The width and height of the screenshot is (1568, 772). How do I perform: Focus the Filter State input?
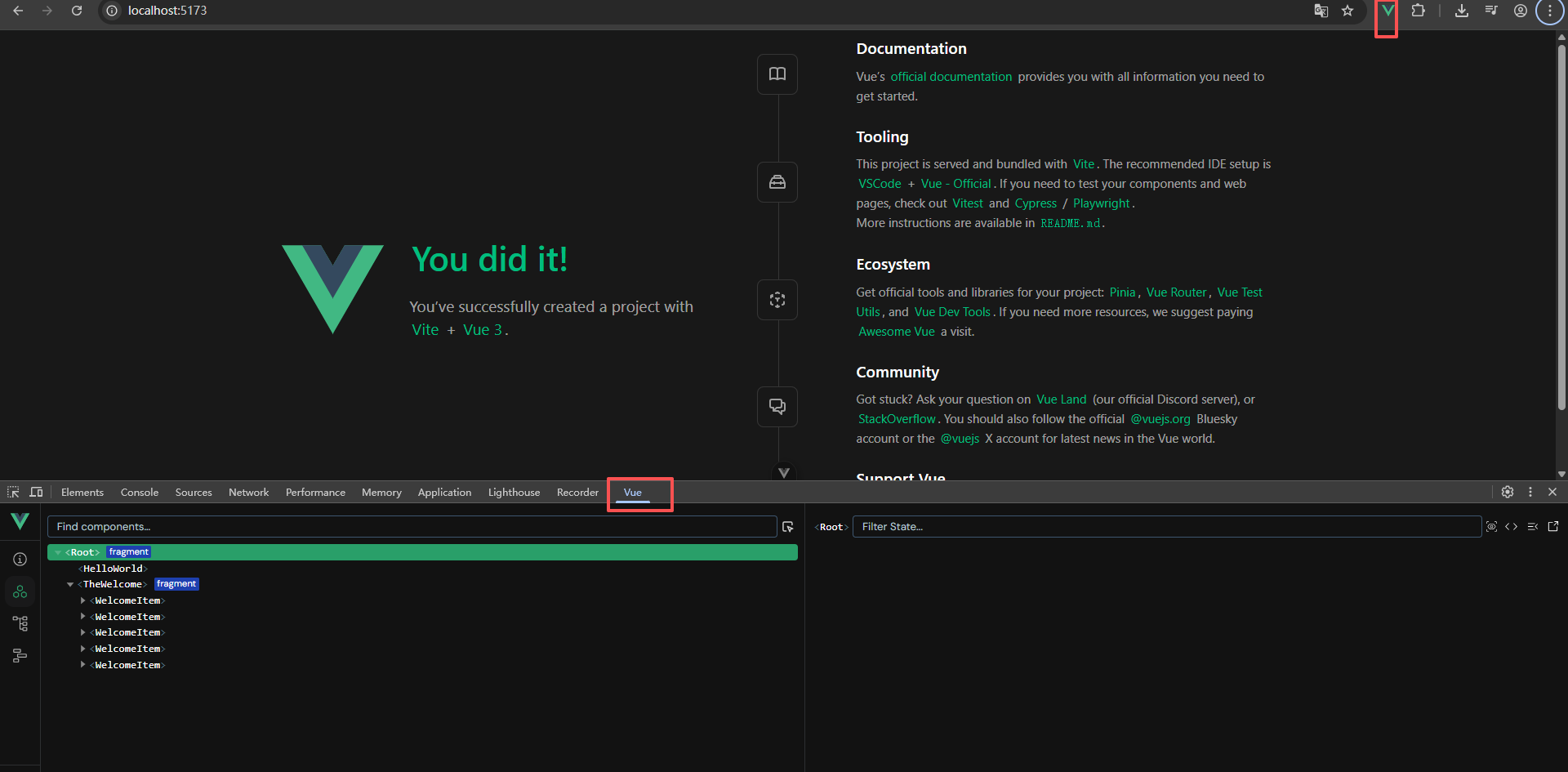click(1167, 527)
